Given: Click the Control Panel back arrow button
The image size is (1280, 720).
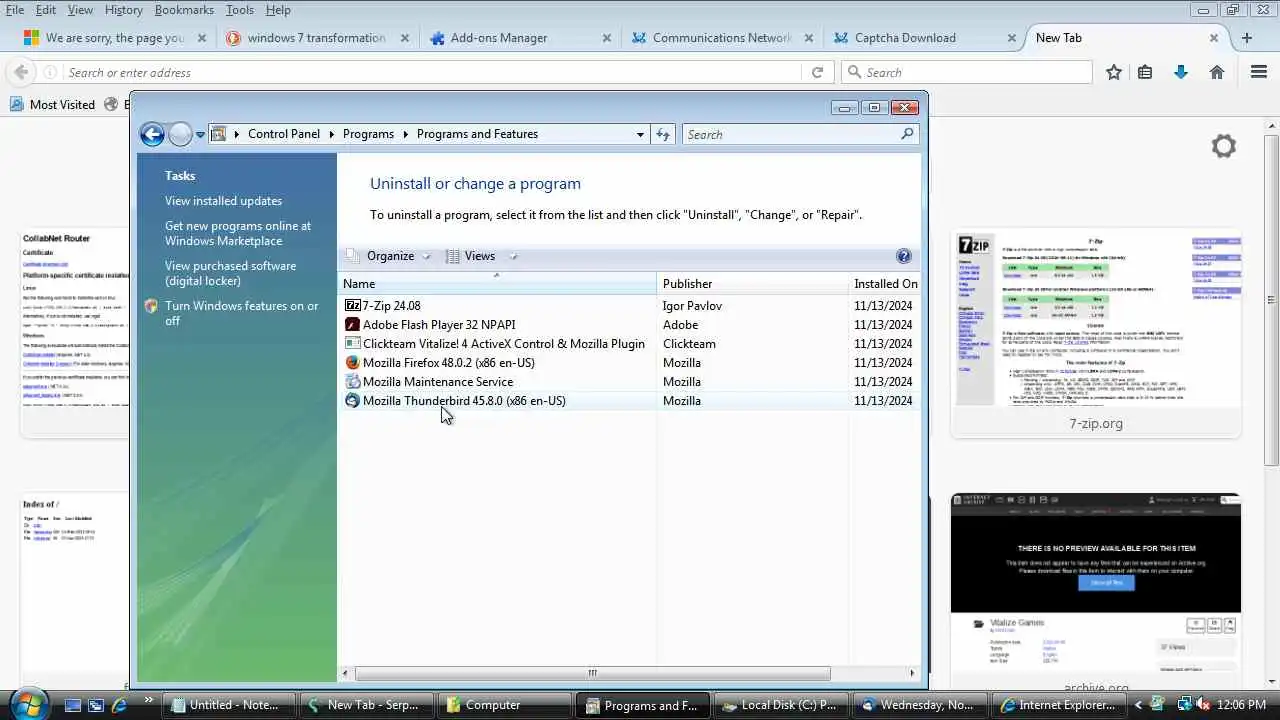Looking at the screenshot, I should [x=152, y=134].
